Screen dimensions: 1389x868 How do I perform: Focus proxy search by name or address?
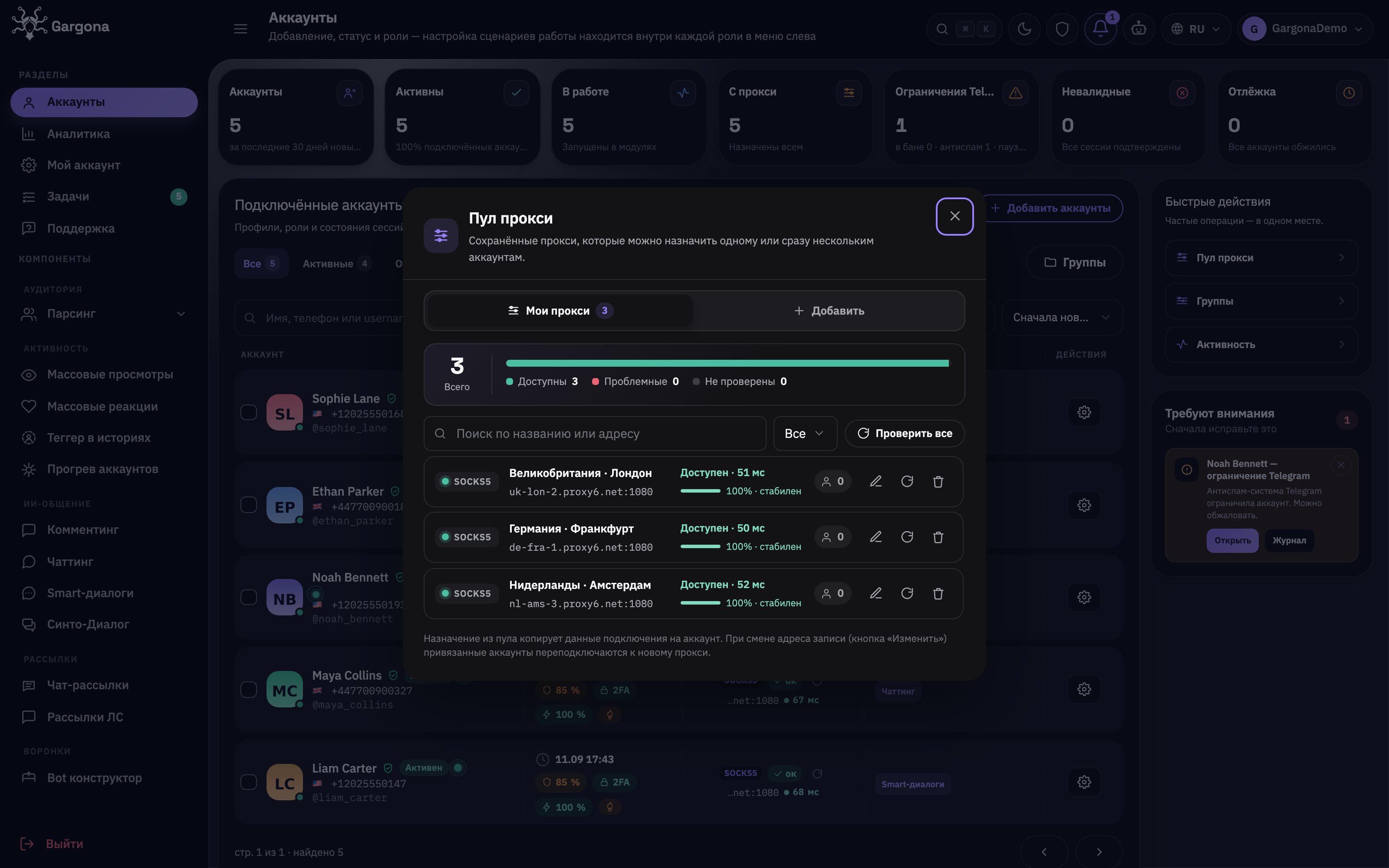coord(595,434)
